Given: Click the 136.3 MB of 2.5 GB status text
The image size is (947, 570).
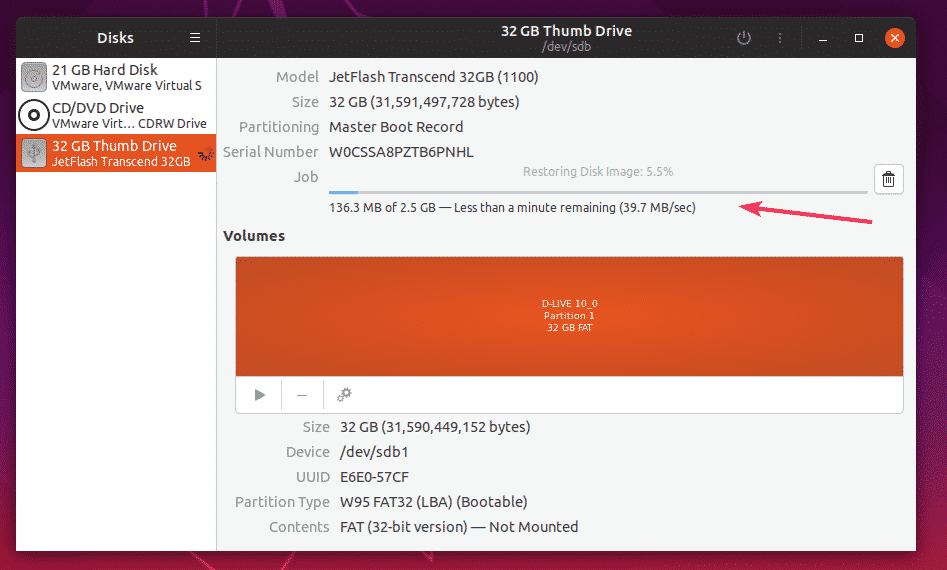Looking at the screenshot, I should point(512,208).
